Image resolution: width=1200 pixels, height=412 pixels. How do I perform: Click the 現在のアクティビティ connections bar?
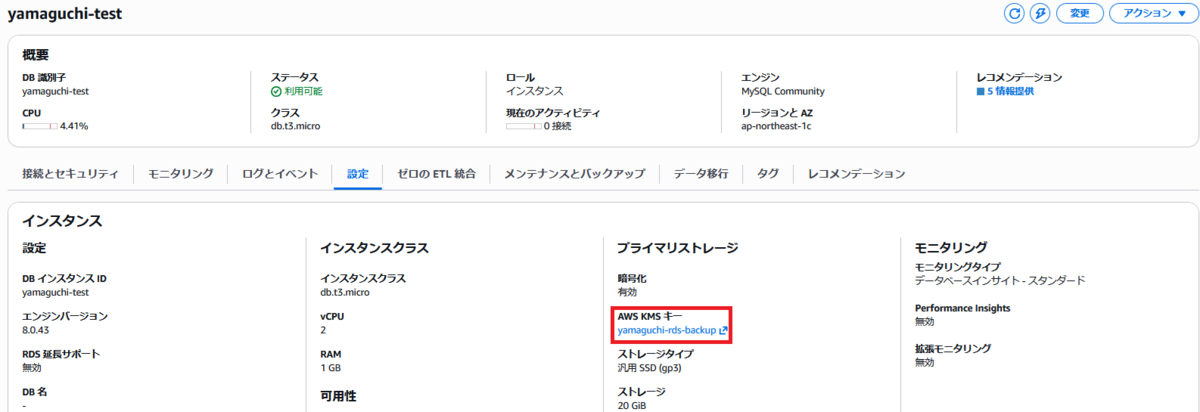pyautogui.click(x=523, y=127)
